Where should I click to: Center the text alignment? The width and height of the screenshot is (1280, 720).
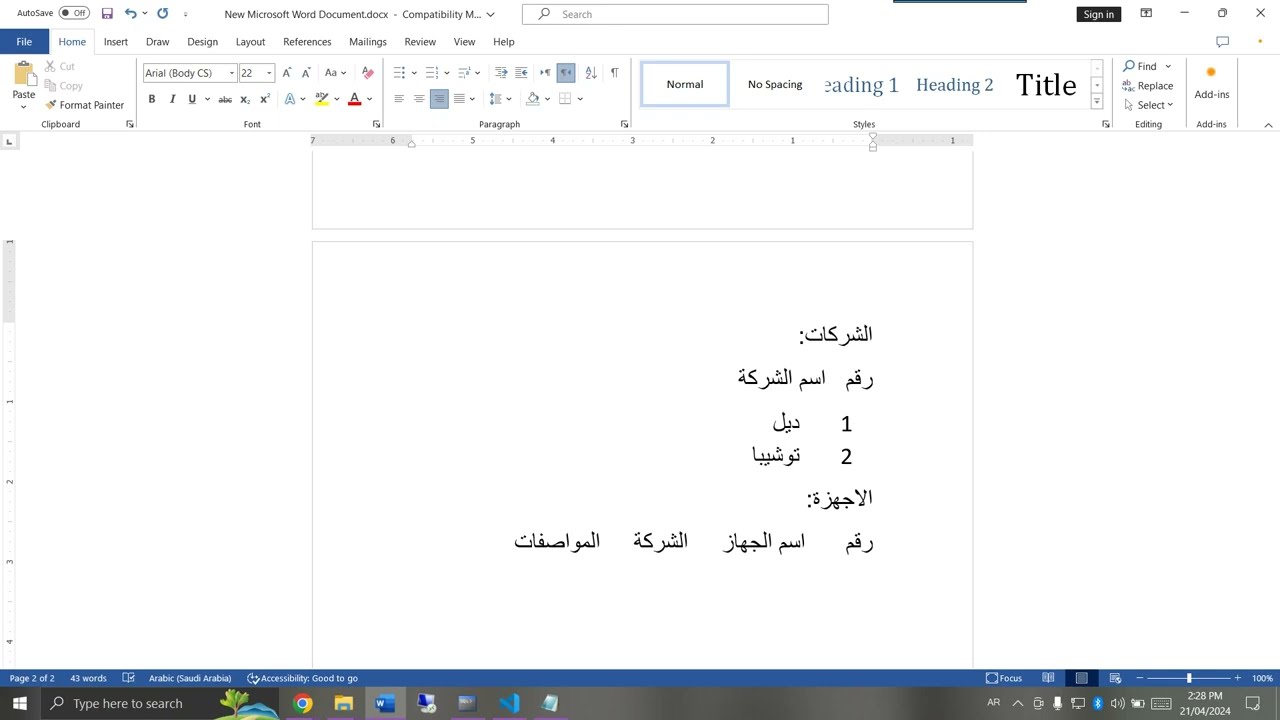[x=419, y=99]
